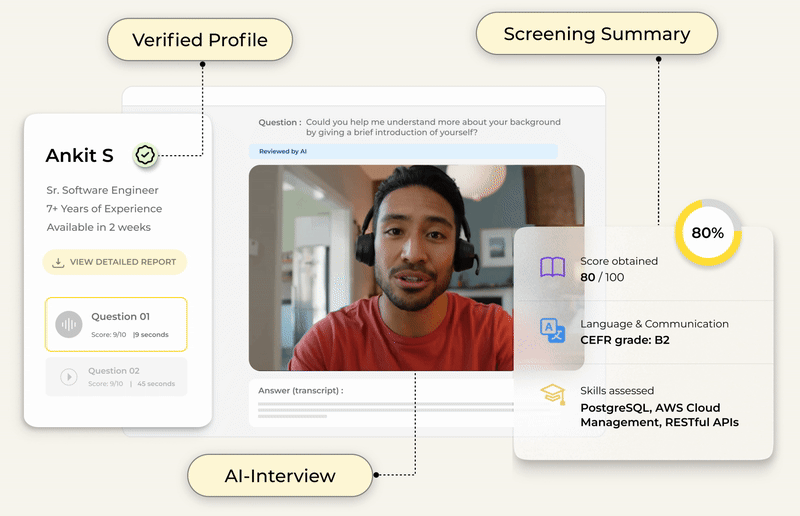Screen dimensions: 800x516
Task: Click the audio waveform icon for Question 01
Action: (69, 323)
